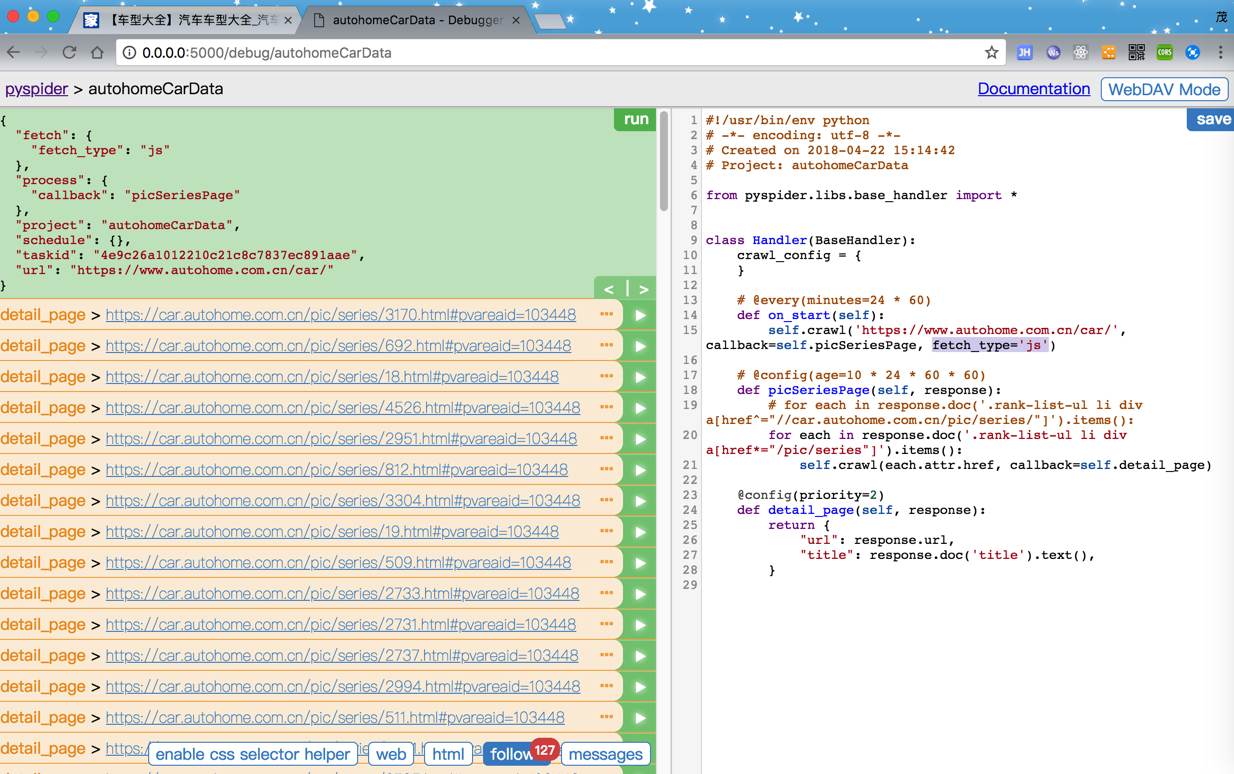This screenshot has height=774, width=1234.
Task: Switch to the follows tab
Action: click(x=512, y=754)
